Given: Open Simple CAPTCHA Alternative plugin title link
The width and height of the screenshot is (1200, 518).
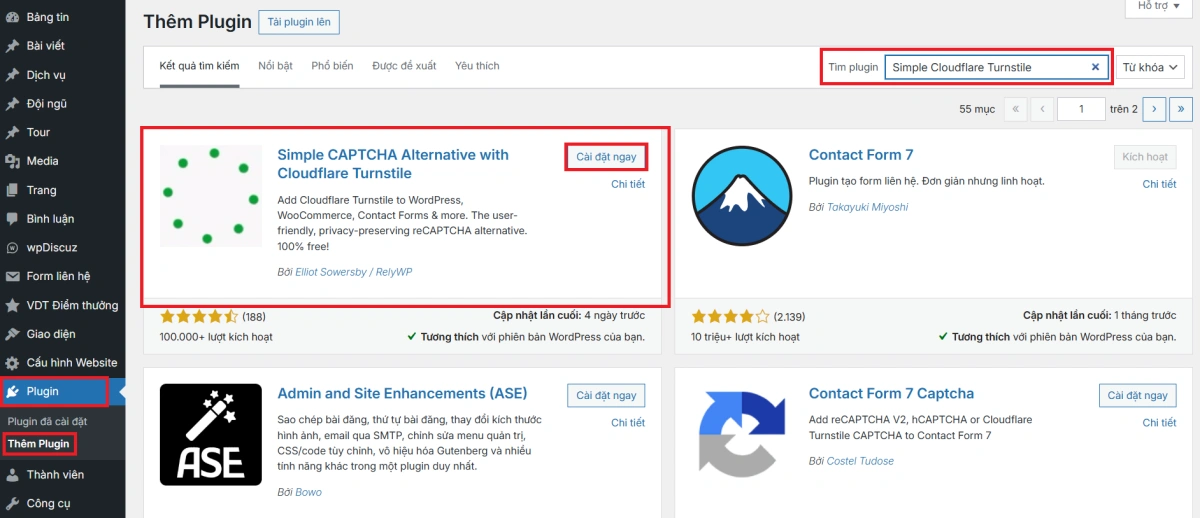Looking at the screenshot, I should [393, 164].
